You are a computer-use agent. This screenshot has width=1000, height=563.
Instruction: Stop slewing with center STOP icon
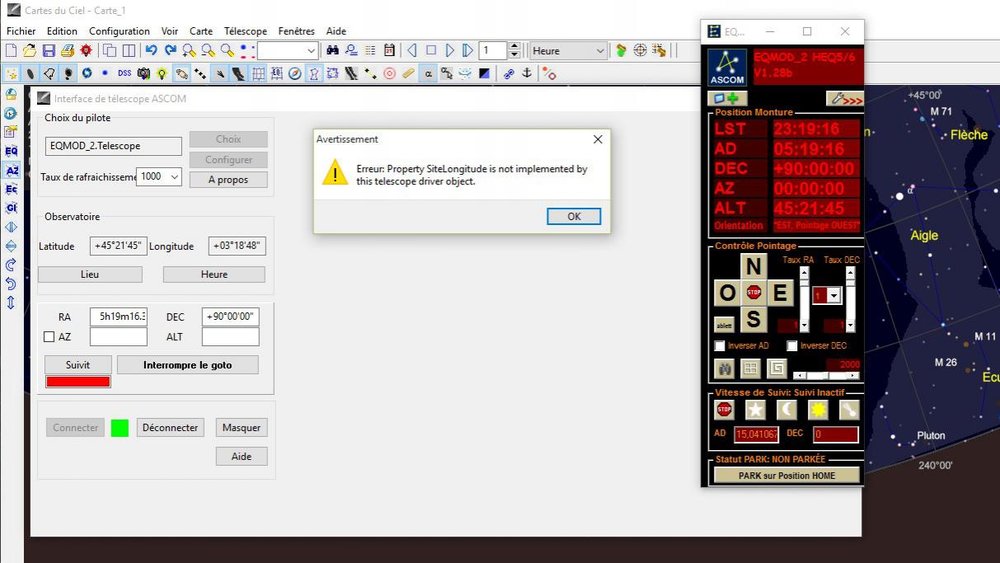coord(754,293)
